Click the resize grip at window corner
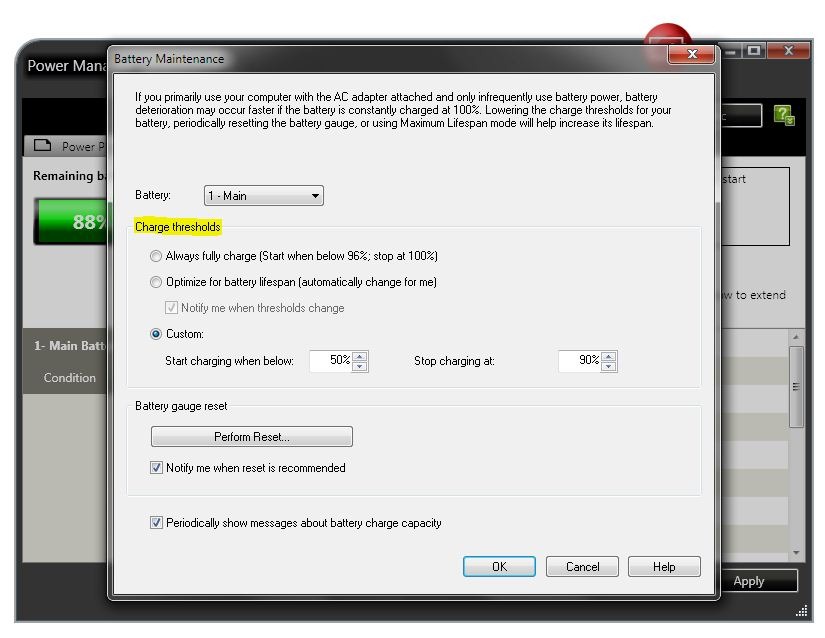 click(801, 611)
